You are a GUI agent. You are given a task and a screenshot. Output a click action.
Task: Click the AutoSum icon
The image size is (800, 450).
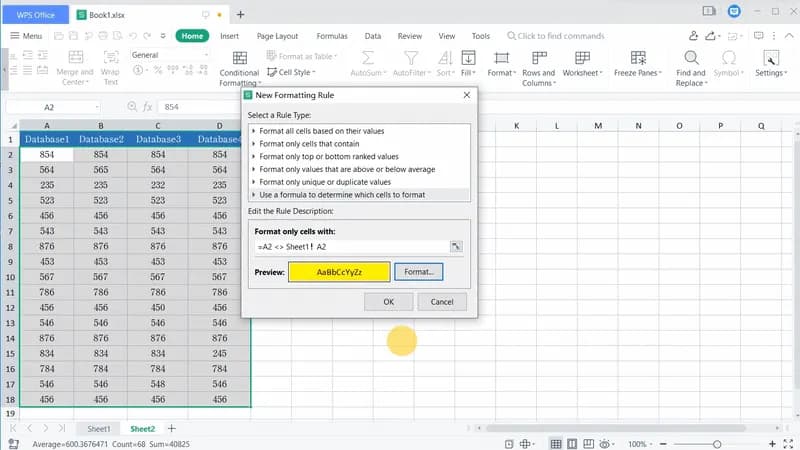[x=368, y=58]
